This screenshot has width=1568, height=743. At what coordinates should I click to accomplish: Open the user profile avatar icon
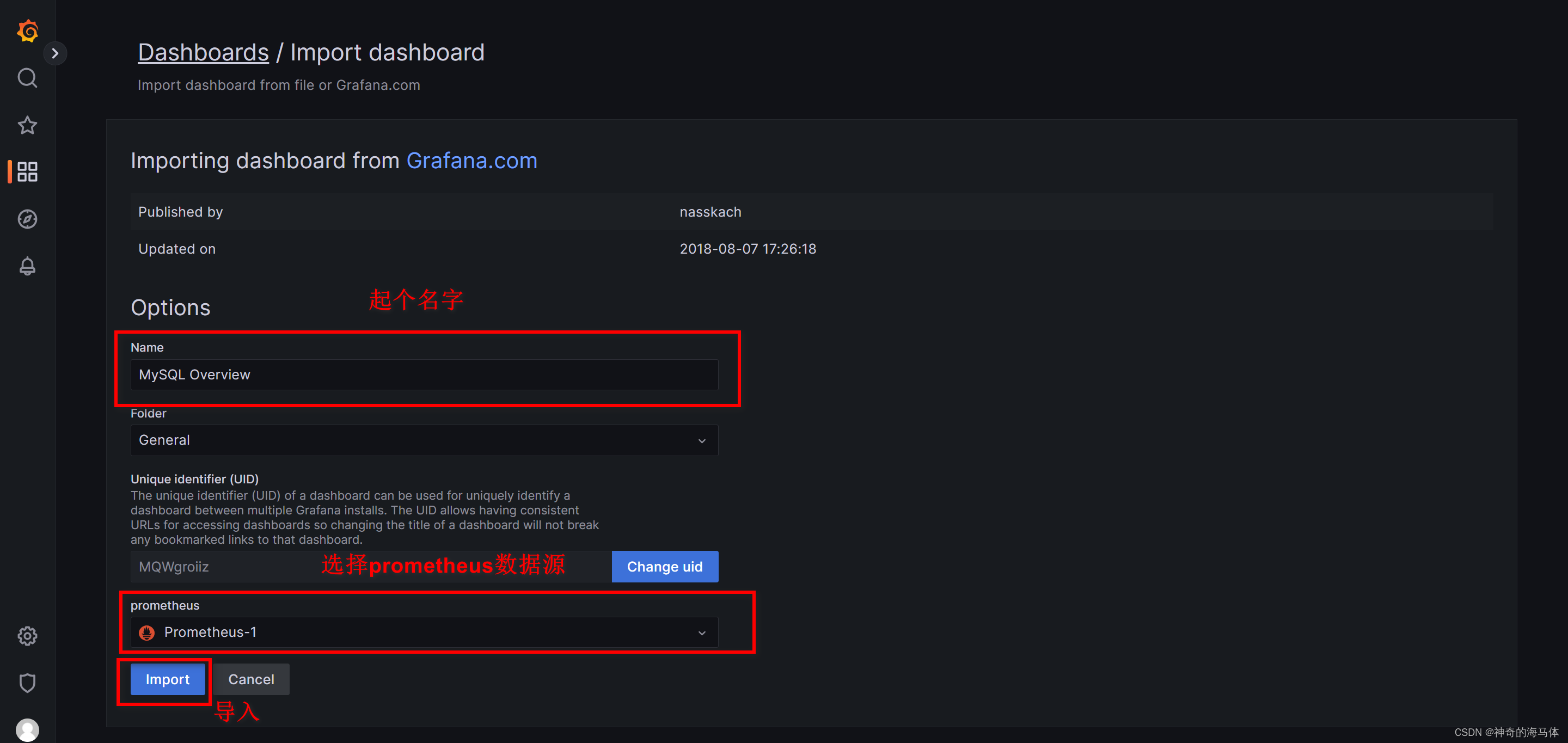click(27, 729)
